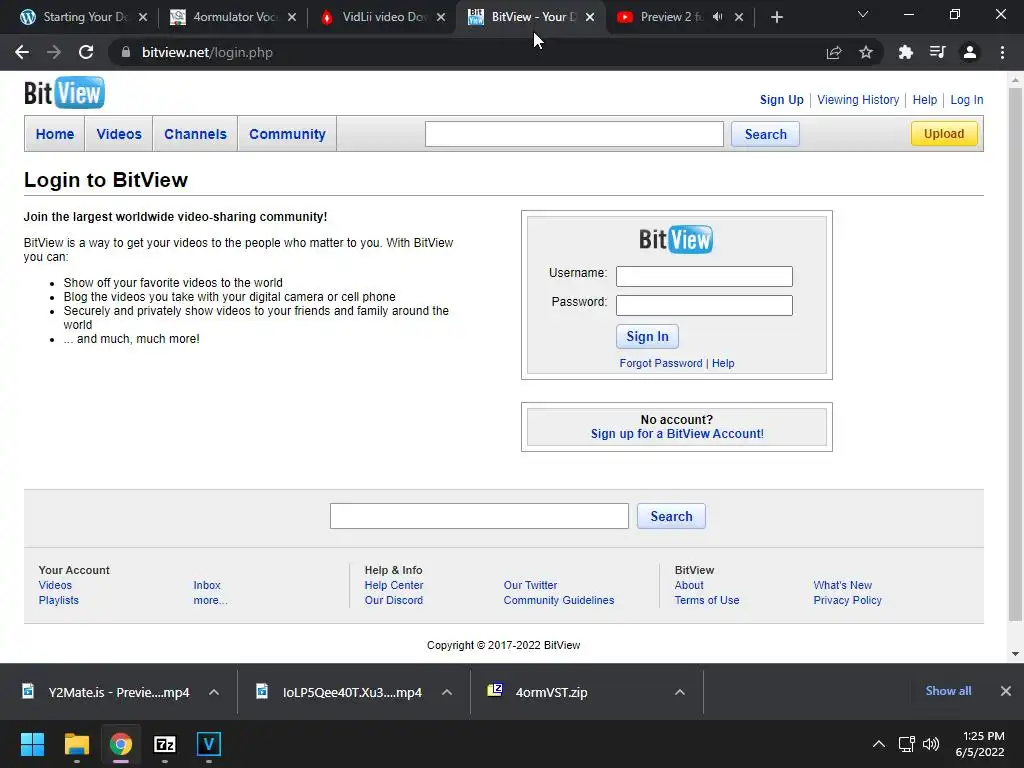The height and width of the screenshot is (768, 1024).
Task: Close the downloads bar
Action: [1006, 691]
